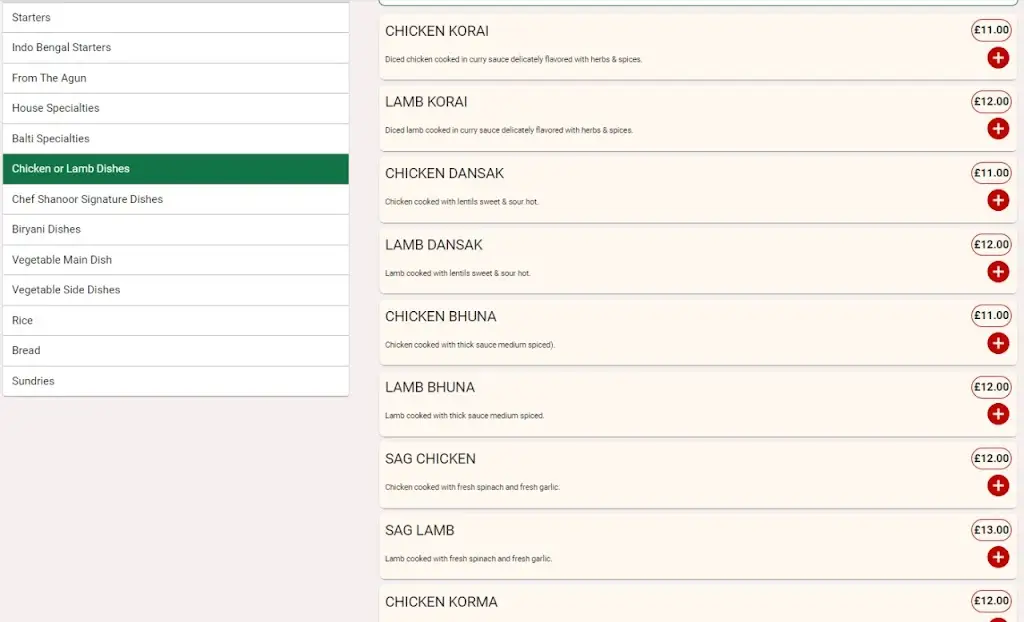The width and height of the screenshot is (1024, 622).
Task: Select Indo Bengal Starters category
Action: [x=175, y=47]
